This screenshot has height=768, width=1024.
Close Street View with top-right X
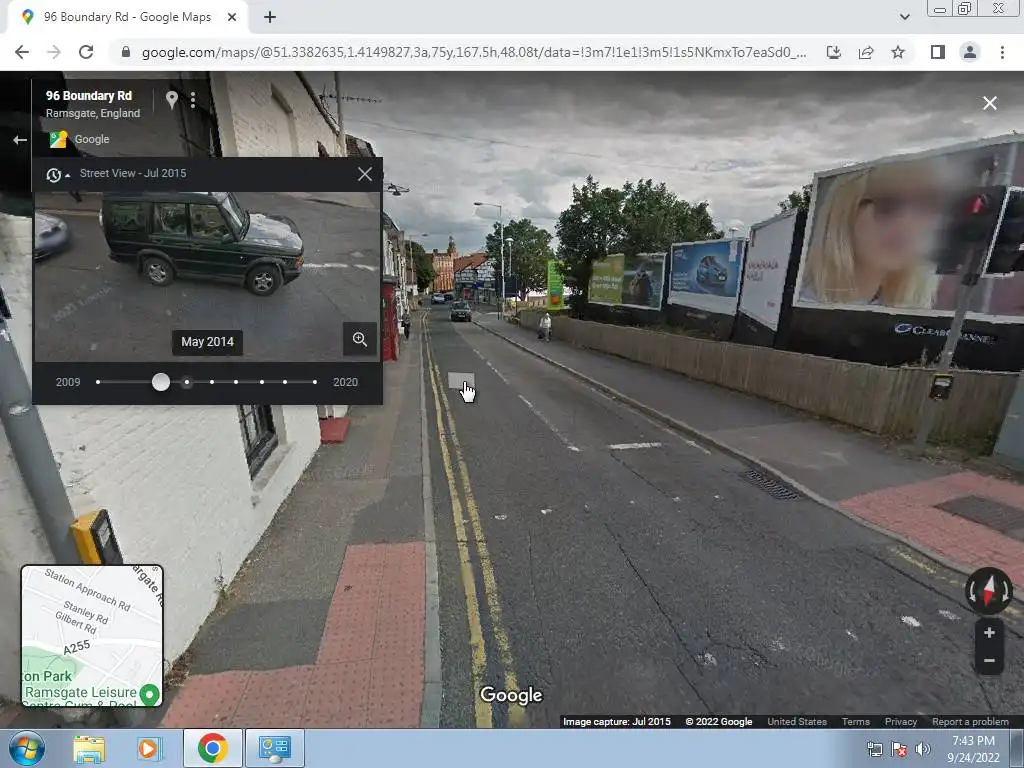(989, 103)
